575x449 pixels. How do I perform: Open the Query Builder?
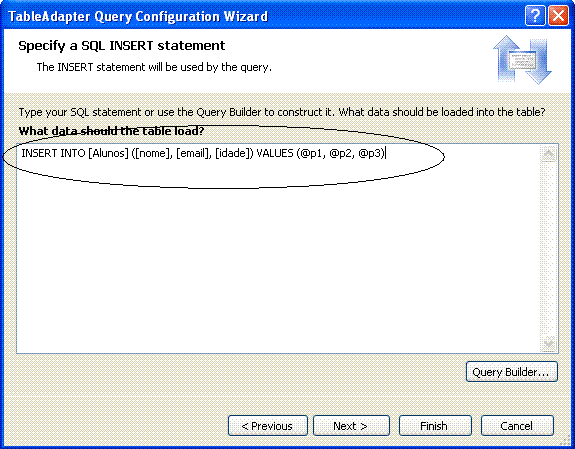512,372
